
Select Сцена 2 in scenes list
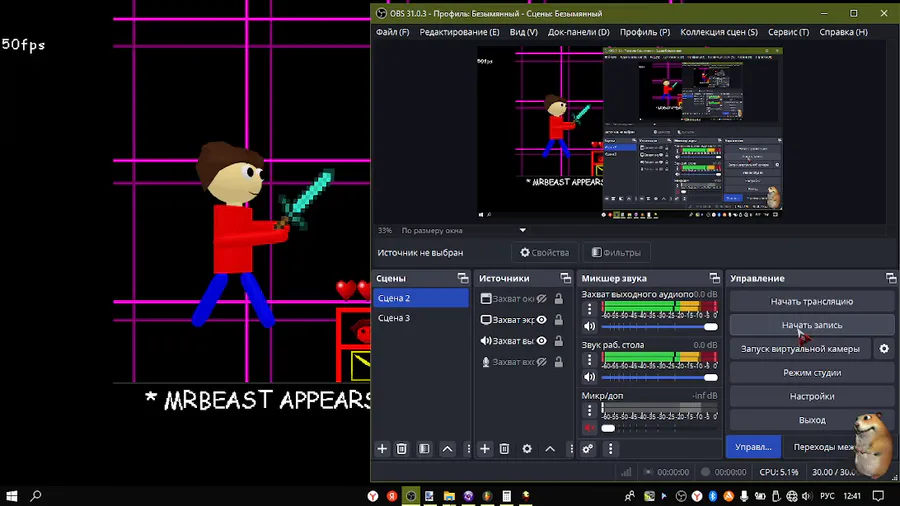421,298
